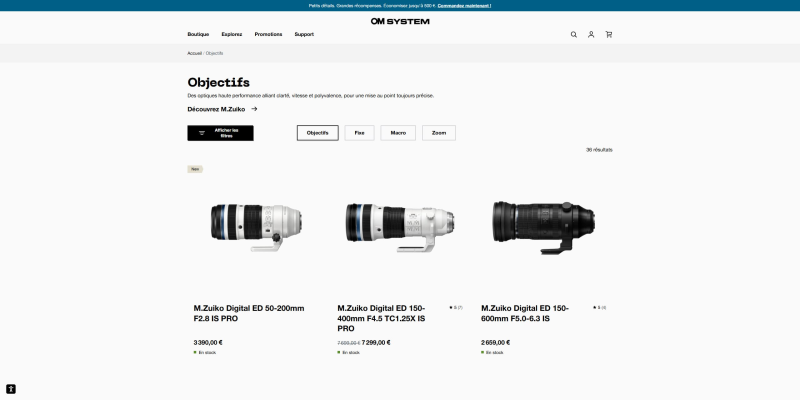The height and width of the screenshot is (400, 800).
Task: Open M.Zuiko Digital ED 50-200mm F2.8 title
Action: pyautogui.click(x=249, y=313)
